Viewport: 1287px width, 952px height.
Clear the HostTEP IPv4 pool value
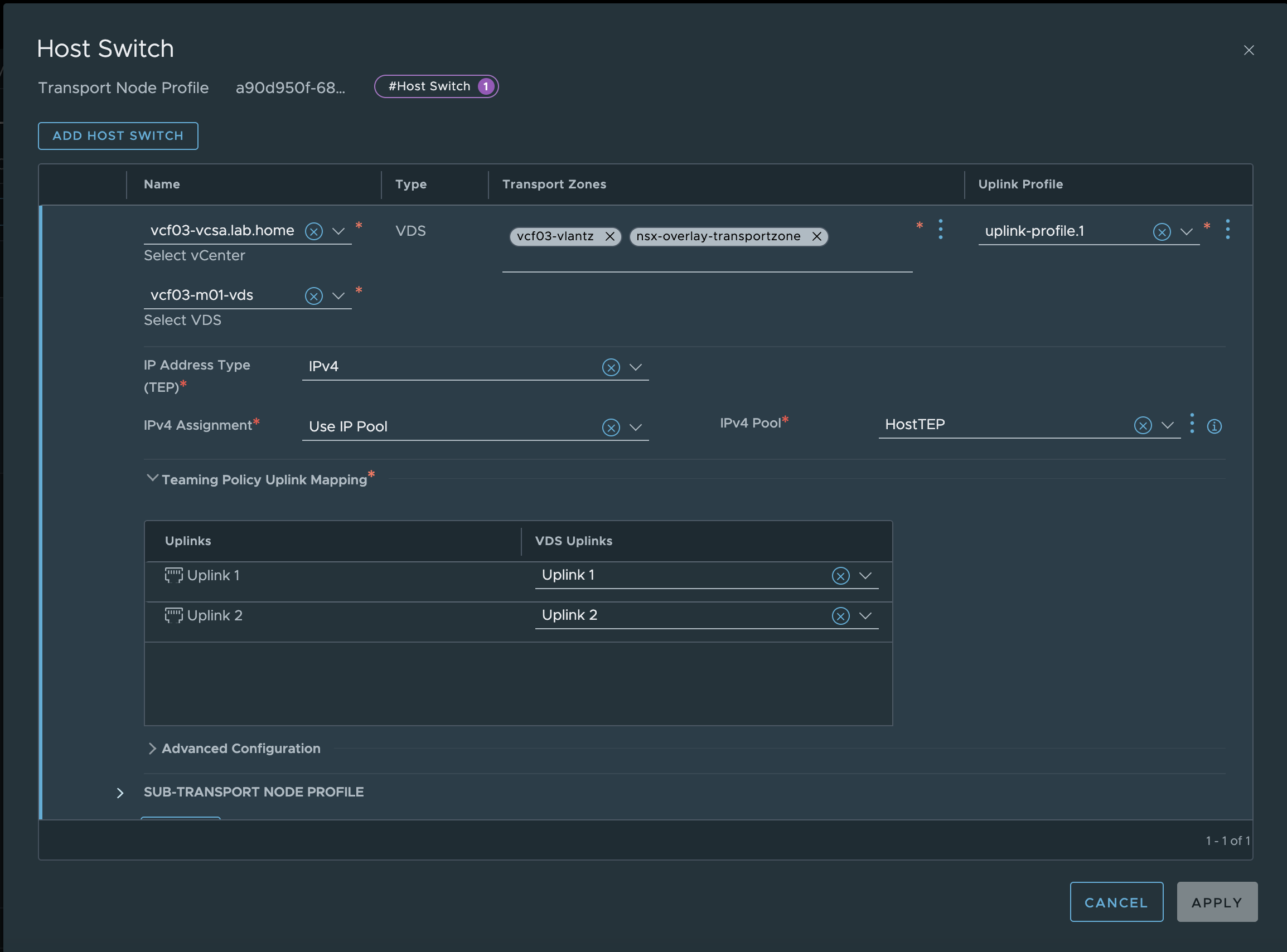coord(1143,425)
